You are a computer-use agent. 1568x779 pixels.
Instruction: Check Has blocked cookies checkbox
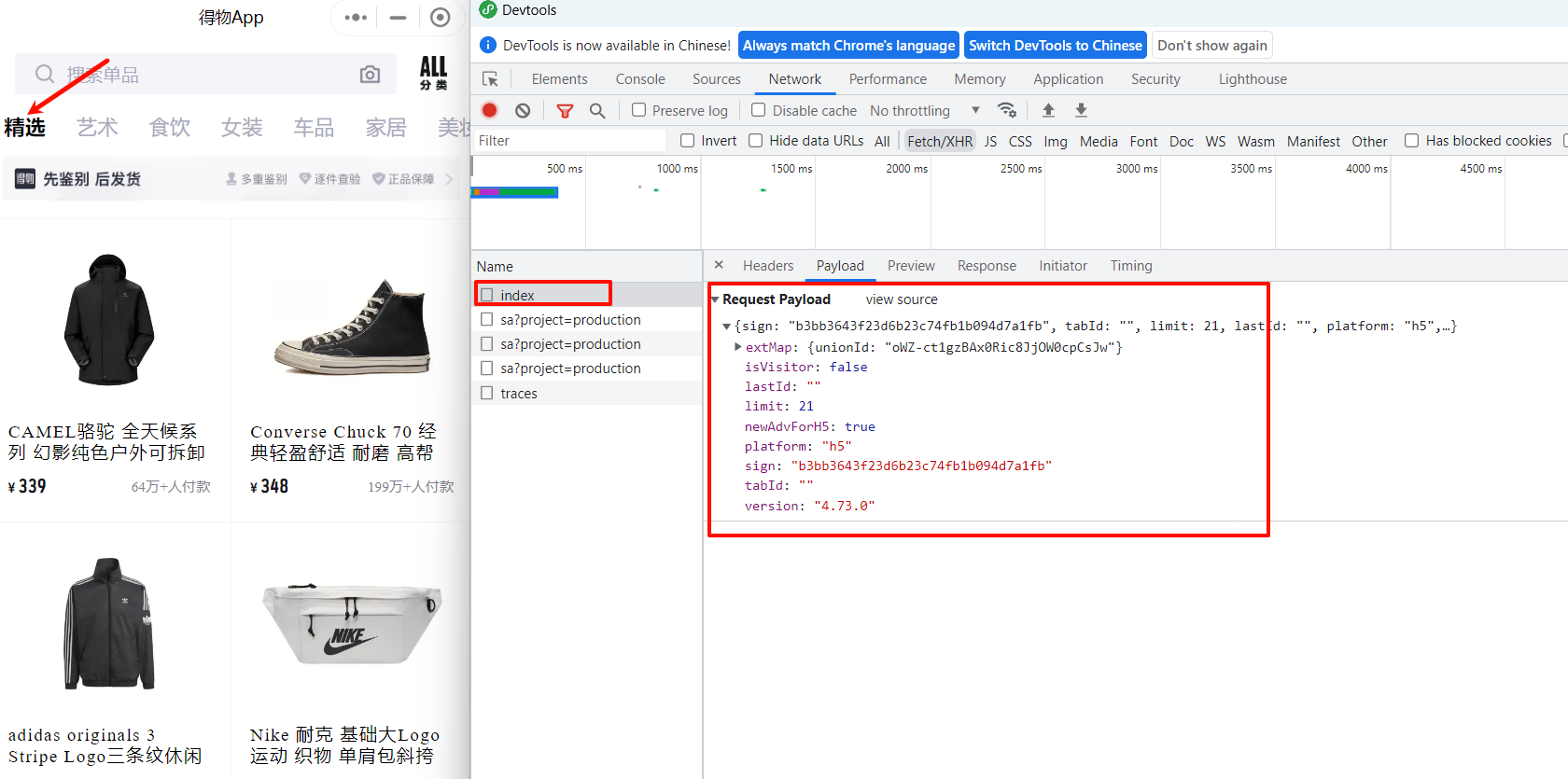(1412, 141)
